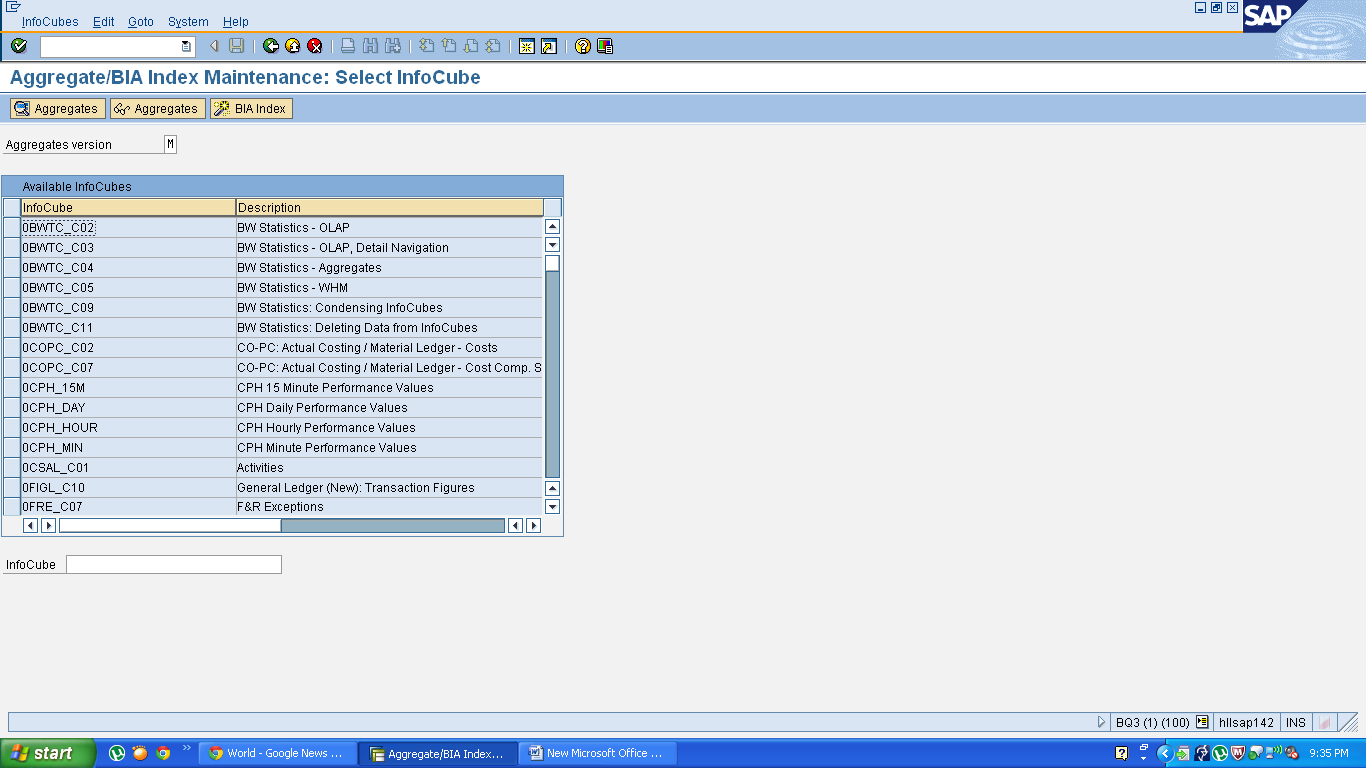Click the Create New Session icon
The width and height of the screenshot is (1366, 768).
[x=527, y=46]
